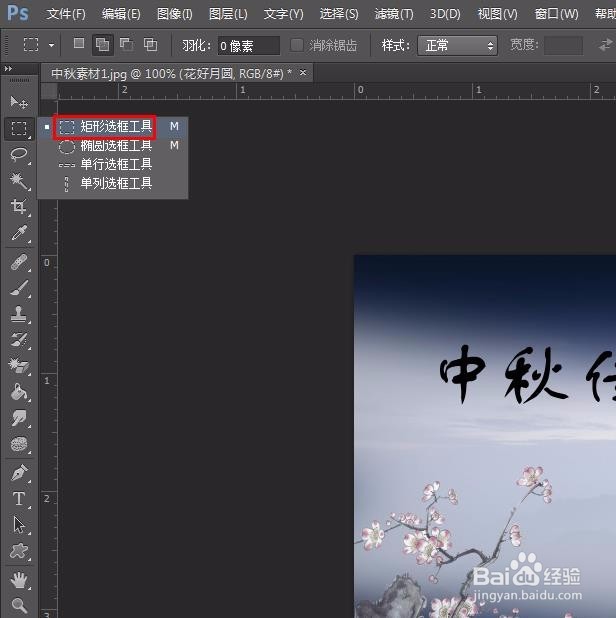Choose 矩形选框工具 from the flyout
616x618 pixels.
click(x=113, y=127)
